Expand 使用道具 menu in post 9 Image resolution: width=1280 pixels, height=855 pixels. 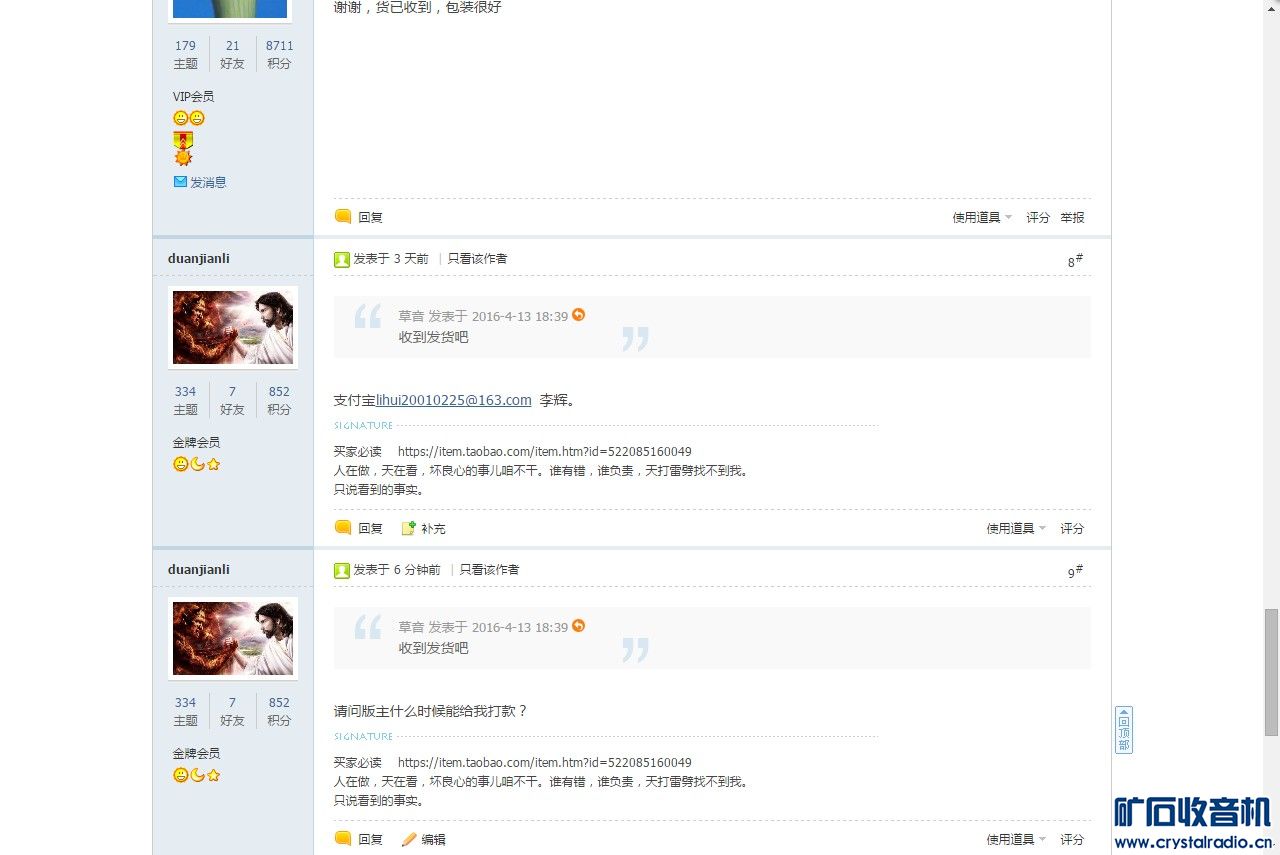click(x=1016, y=839)
